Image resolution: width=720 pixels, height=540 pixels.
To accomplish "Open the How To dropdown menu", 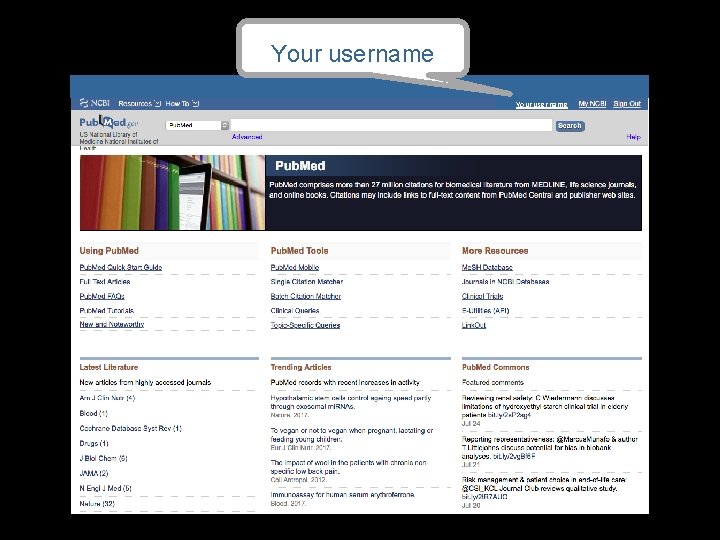I will pos(182,104).
